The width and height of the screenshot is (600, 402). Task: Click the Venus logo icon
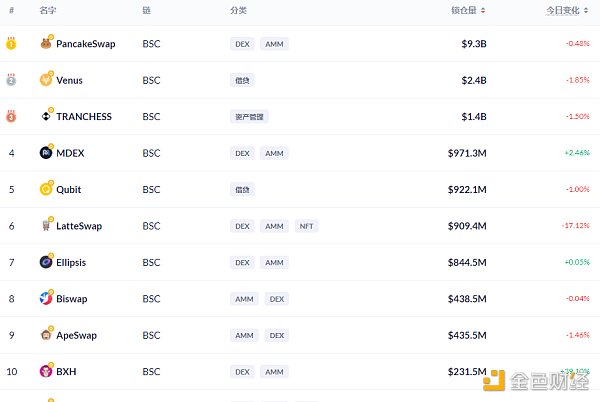46,80
